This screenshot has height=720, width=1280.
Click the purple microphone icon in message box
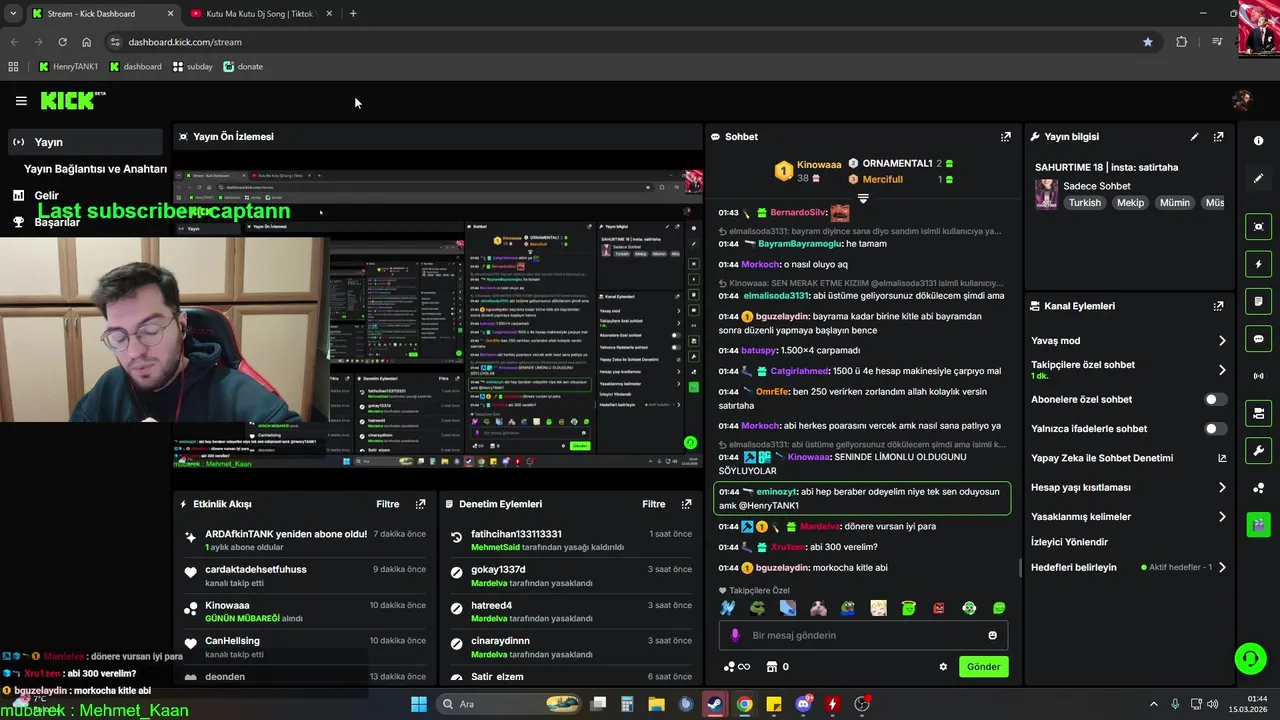735,635
